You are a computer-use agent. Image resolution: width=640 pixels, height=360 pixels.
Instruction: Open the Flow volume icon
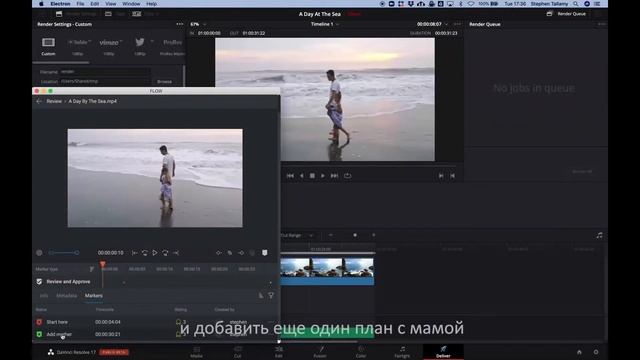click(39, 253)
